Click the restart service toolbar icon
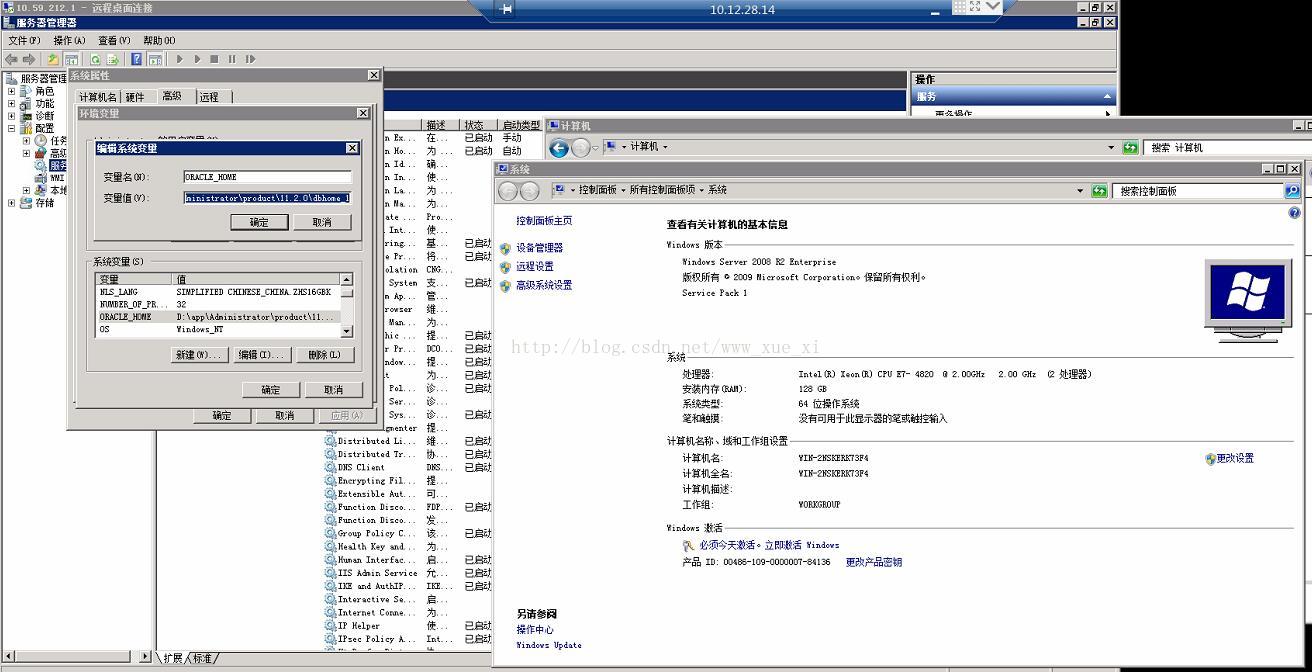Screen dimensions: 1312x672 point(250,59)
